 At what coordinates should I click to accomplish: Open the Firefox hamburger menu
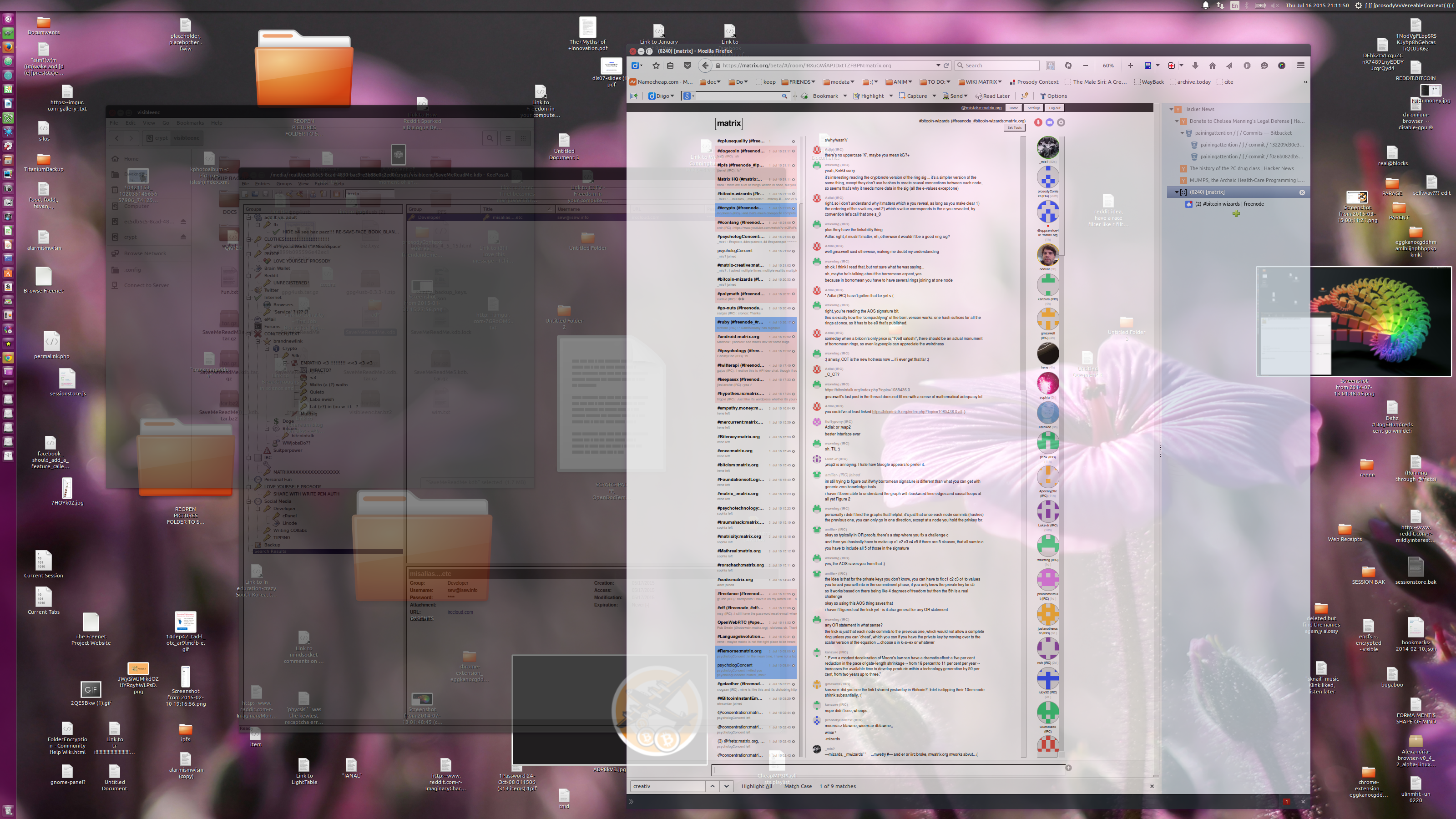[1300, 66]
